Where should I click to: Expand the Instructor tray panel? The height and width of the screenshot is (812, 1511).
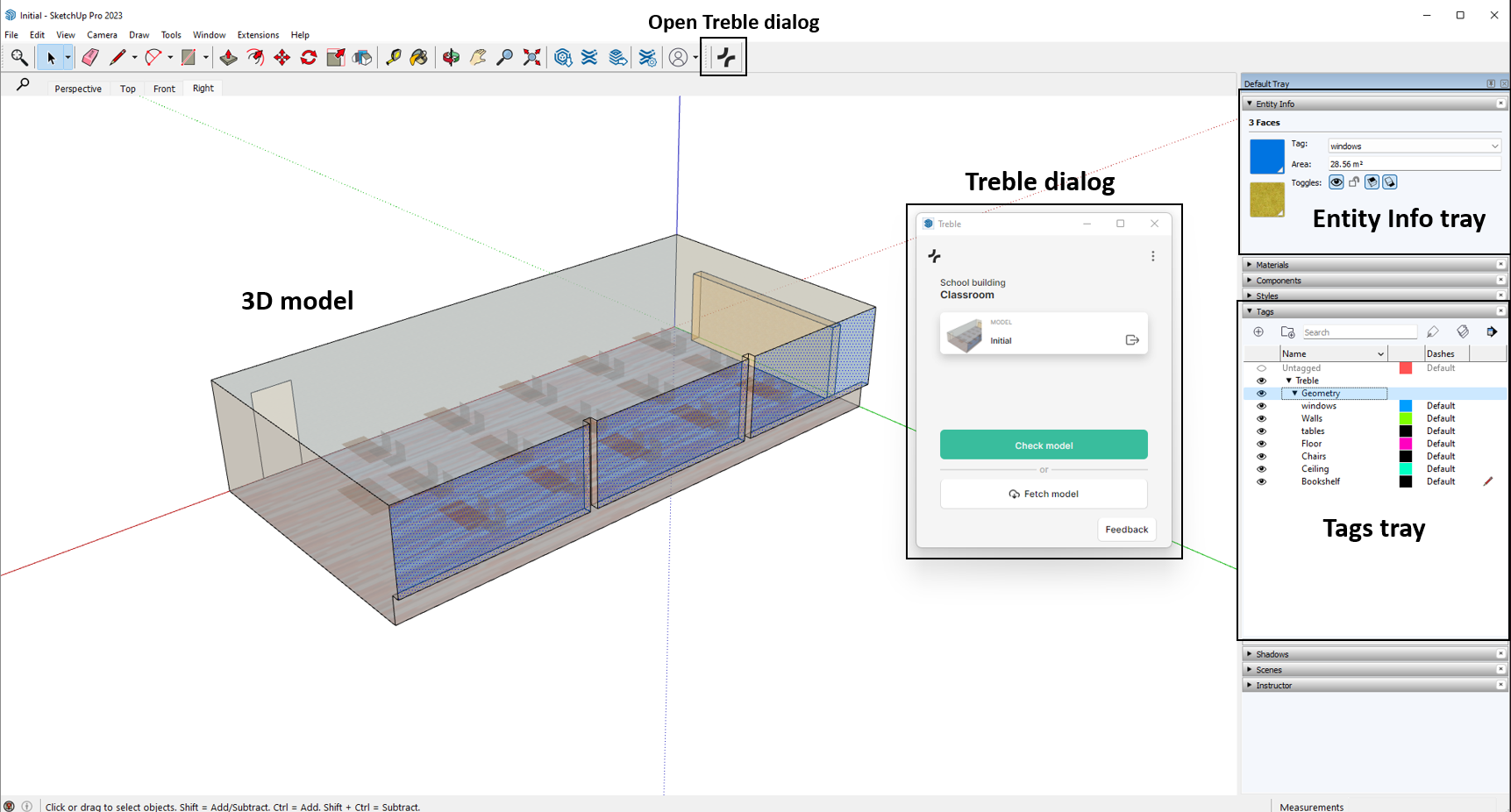tap(1374, 686)
